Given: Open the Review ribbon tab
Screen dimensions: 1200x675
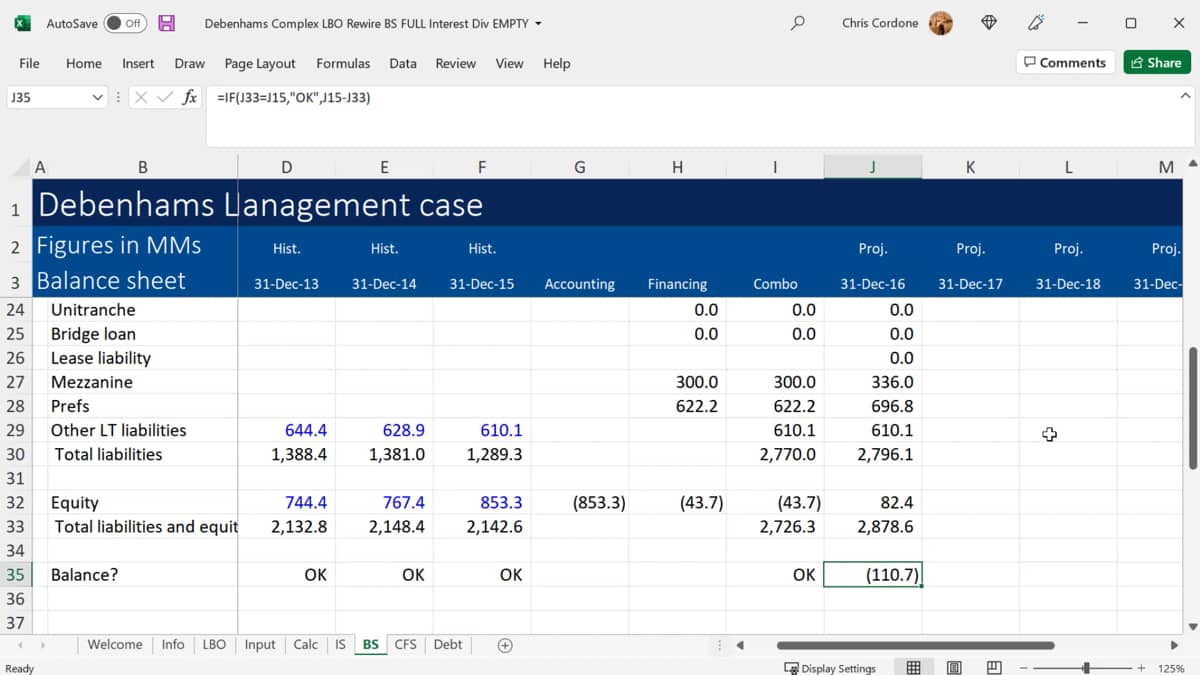Looking at the screenshot, I should pyautogui.click(x=455, y=63).
